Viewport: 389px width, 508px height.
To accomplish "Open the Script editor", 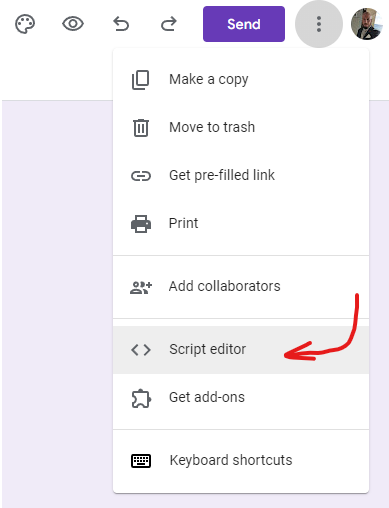I will [x=241, y=350].
